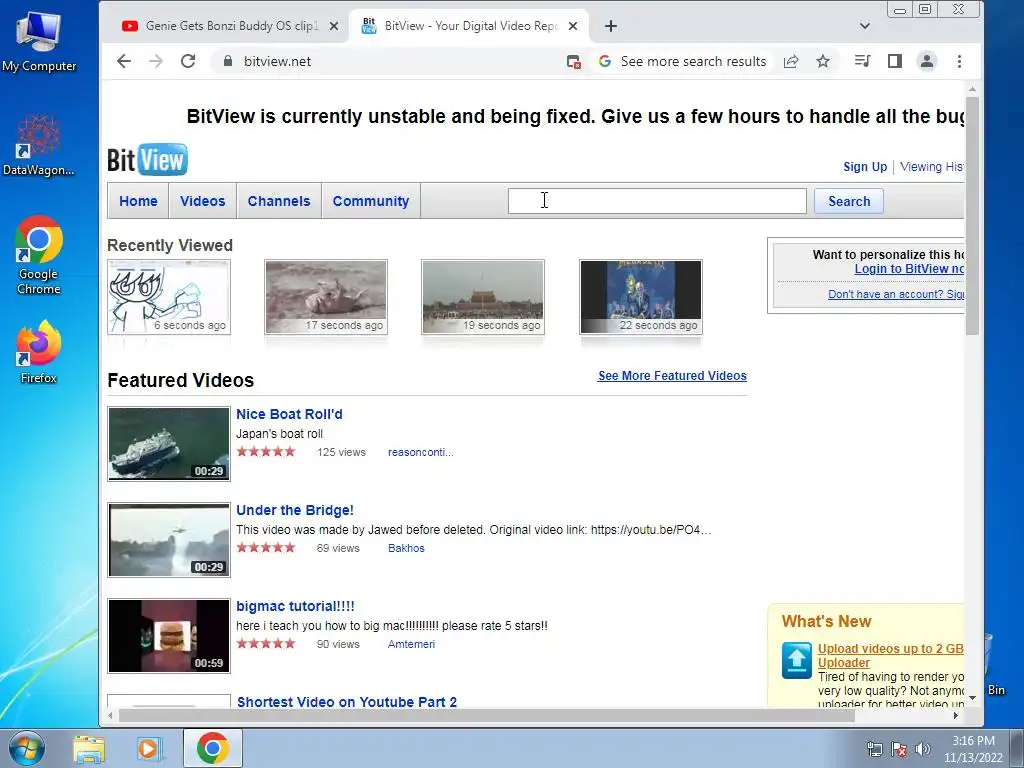Reload the BitView page
1024x768 pixels.
188,61
